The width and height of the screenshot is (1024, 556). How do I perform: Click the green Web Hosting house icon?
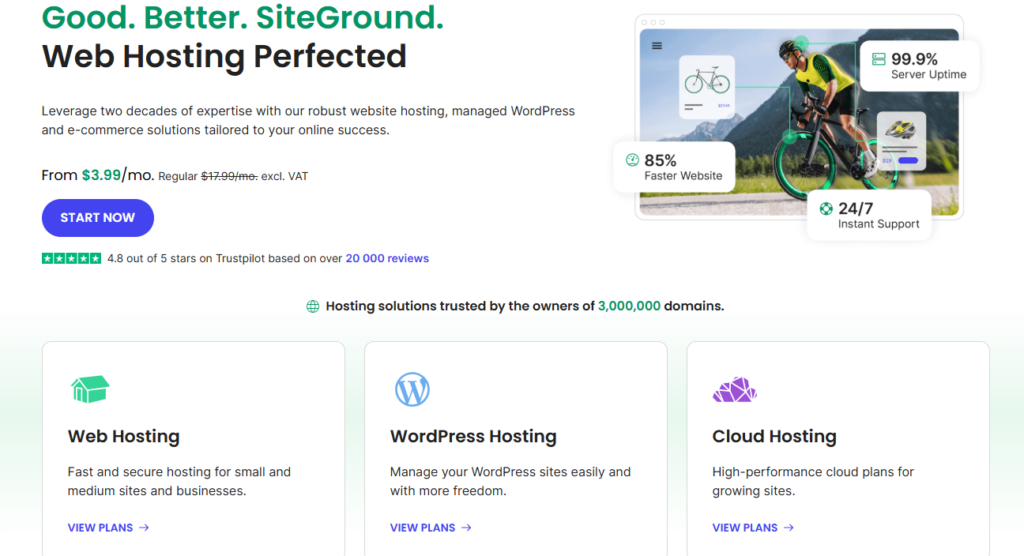tap(90, 389)
